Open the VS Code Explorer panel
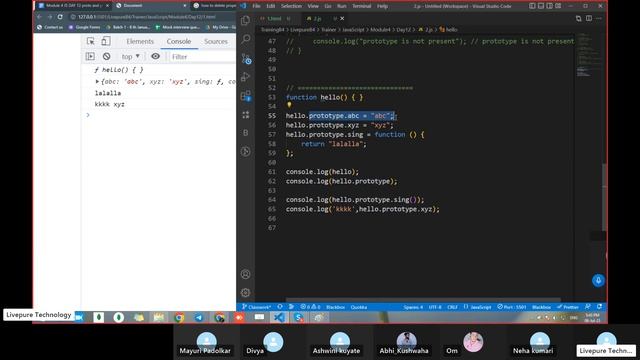The width and height of the screenshot is (640, 360). pos(245,20)
